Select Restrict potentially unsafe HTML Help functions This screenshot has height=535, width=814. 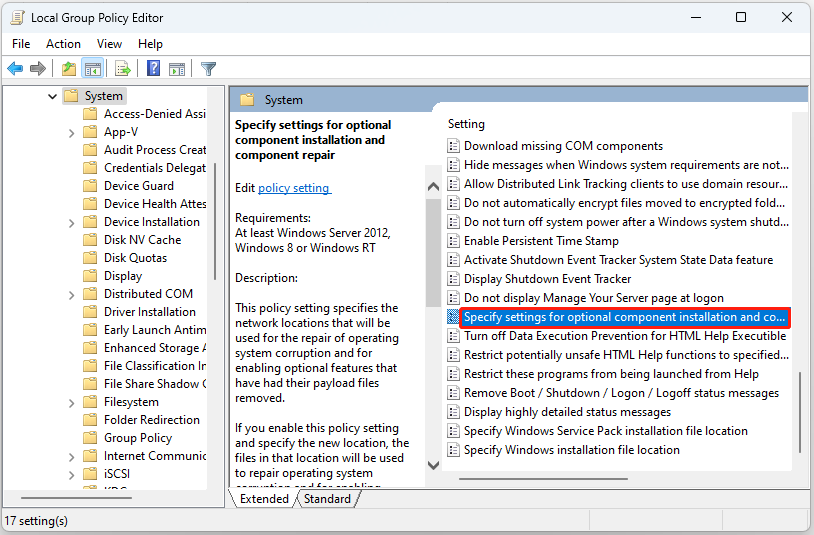[x=626, y=355]
